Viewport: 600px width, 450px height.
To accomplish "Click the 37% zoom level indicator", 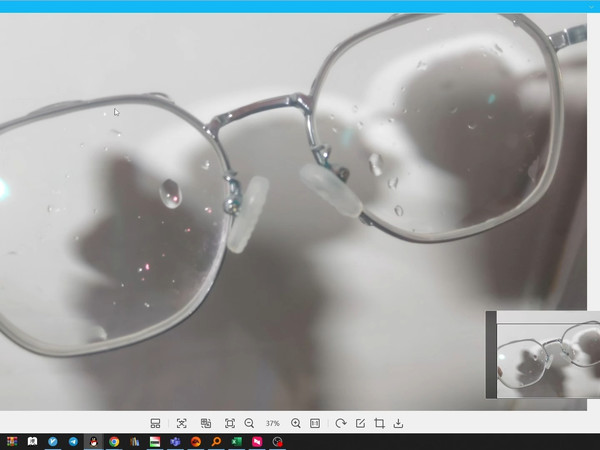I will point(272,424).
